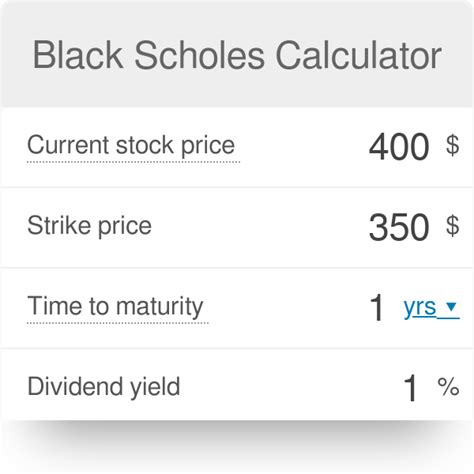Open the yrs unit dropdown
Screen dimensions: 474x474
[x=431, y=308]
